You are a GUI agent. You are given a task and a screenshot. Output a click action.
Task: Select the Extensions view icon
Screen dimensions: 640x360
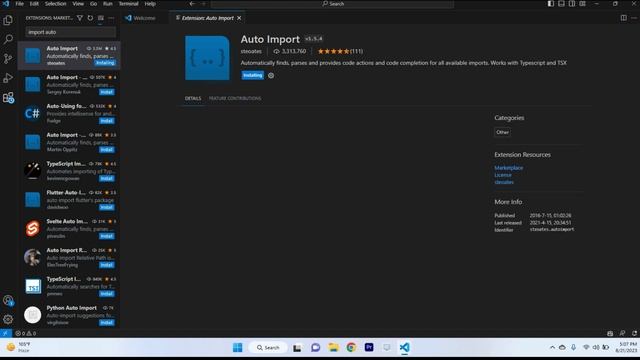(x=8, y=98)
